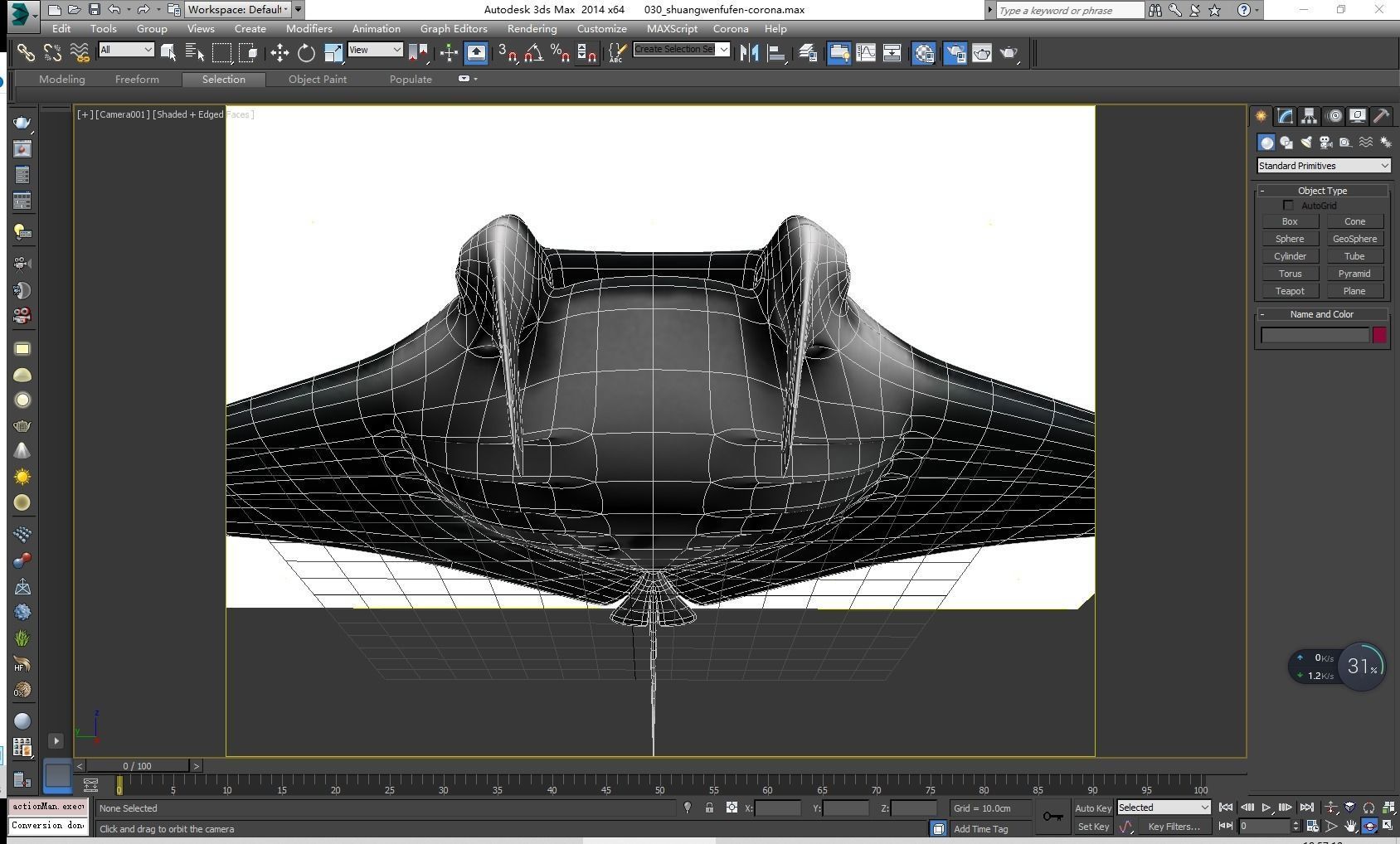The width and height of the screenshot is (1400, 844).
Task: Open the Material Editor icon
Action: pos(924,53)
